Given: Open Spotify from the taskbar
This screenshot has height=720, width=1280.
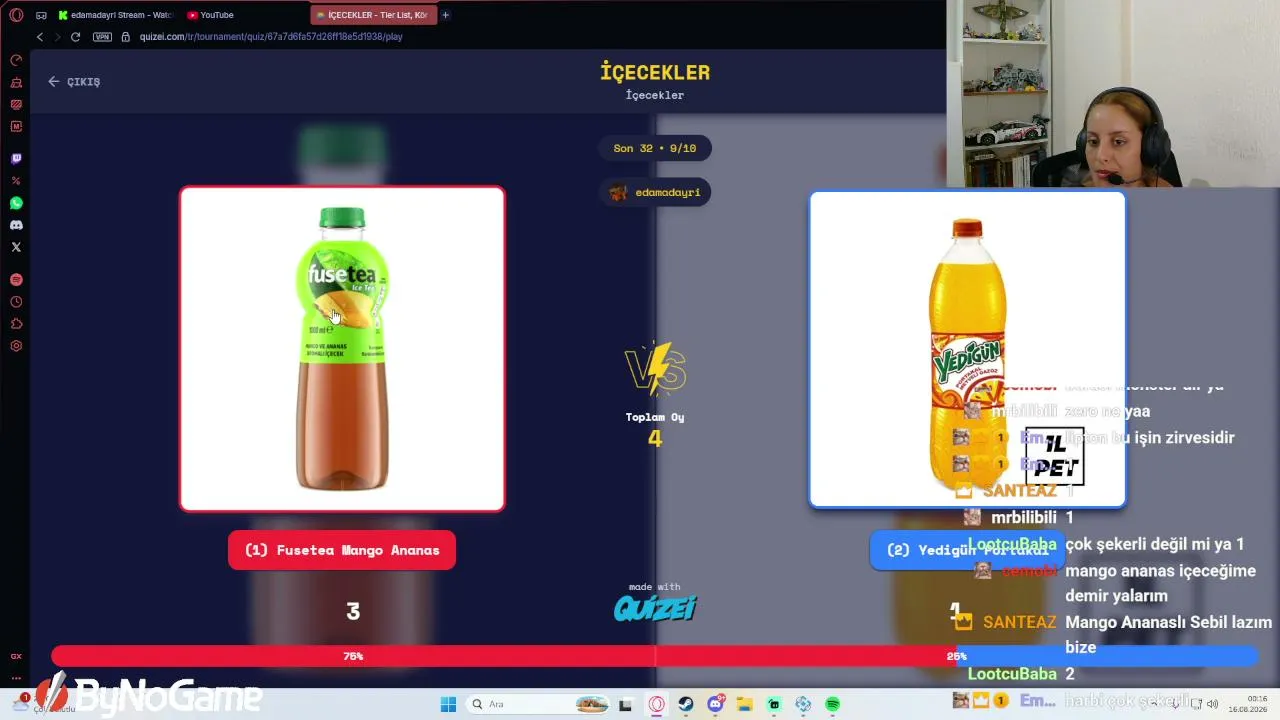Looking at the screenshot, I should (833, 704).
